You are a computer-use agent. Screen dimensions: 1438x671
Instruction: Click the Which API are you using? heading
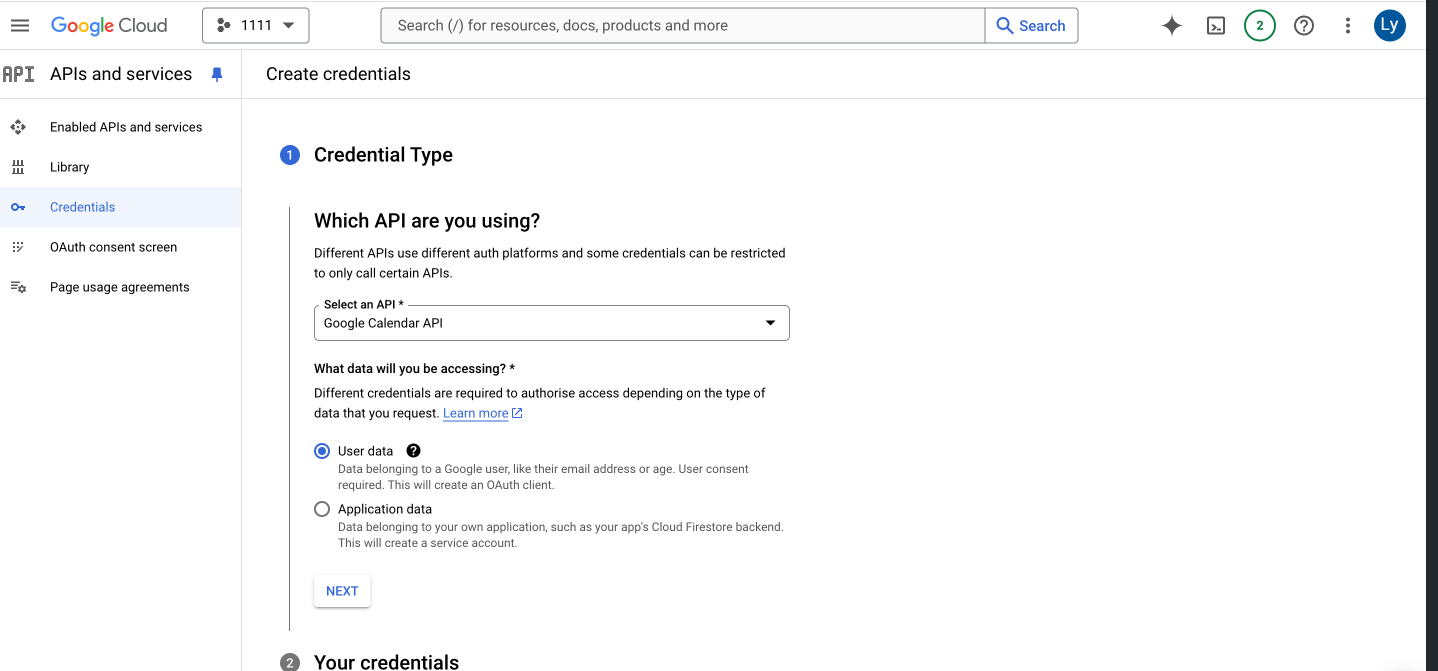click(427, 221)
